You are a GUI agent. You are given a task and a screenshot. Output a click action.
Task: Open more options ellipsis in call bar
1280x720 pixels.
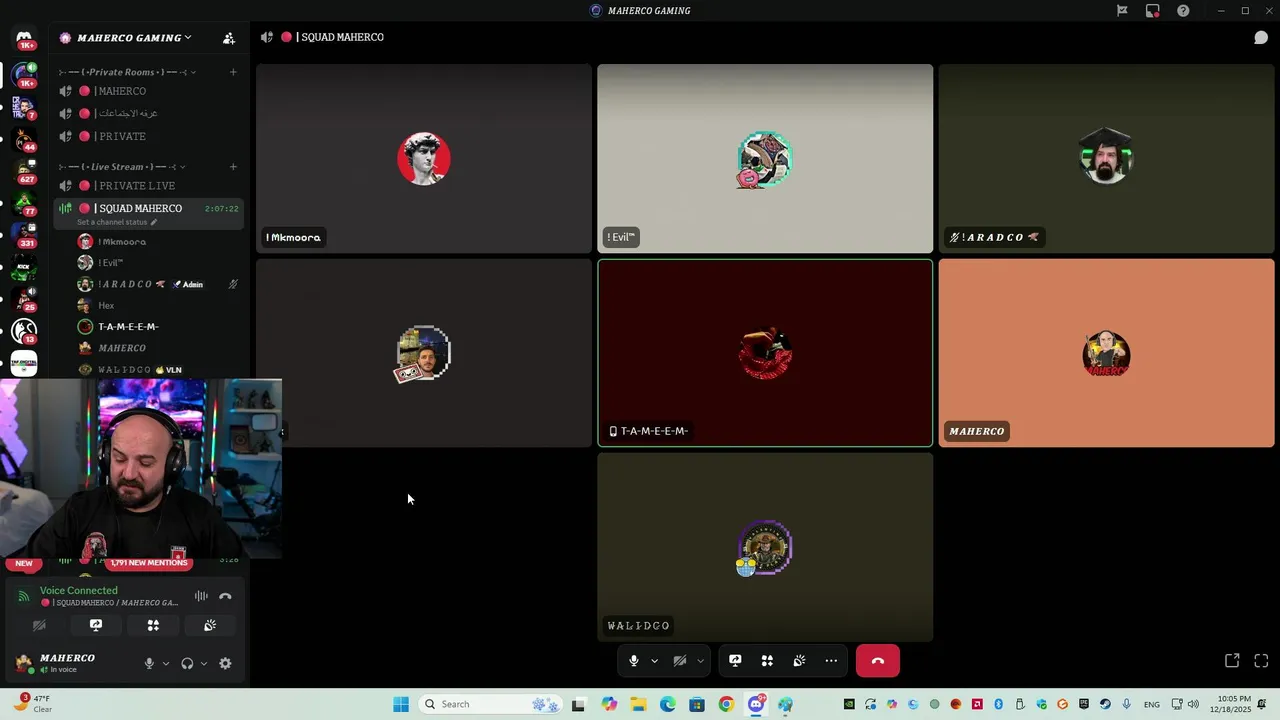coord(831,661)
